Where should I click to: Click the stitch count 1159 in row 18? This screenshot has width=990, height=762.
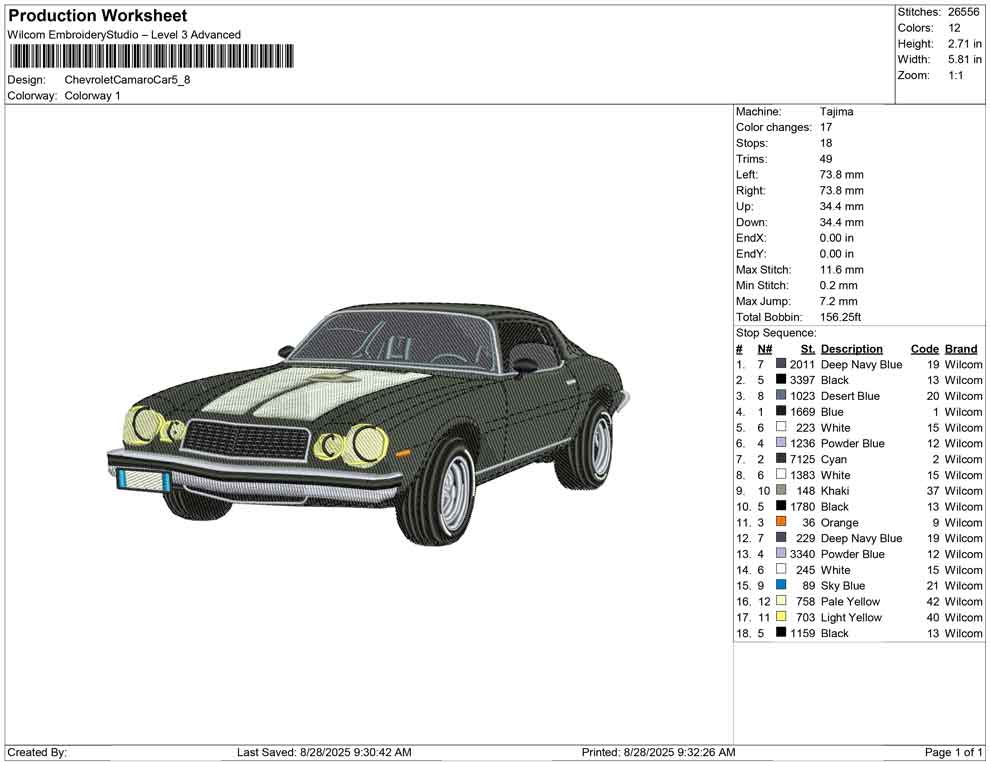[802, 633]
